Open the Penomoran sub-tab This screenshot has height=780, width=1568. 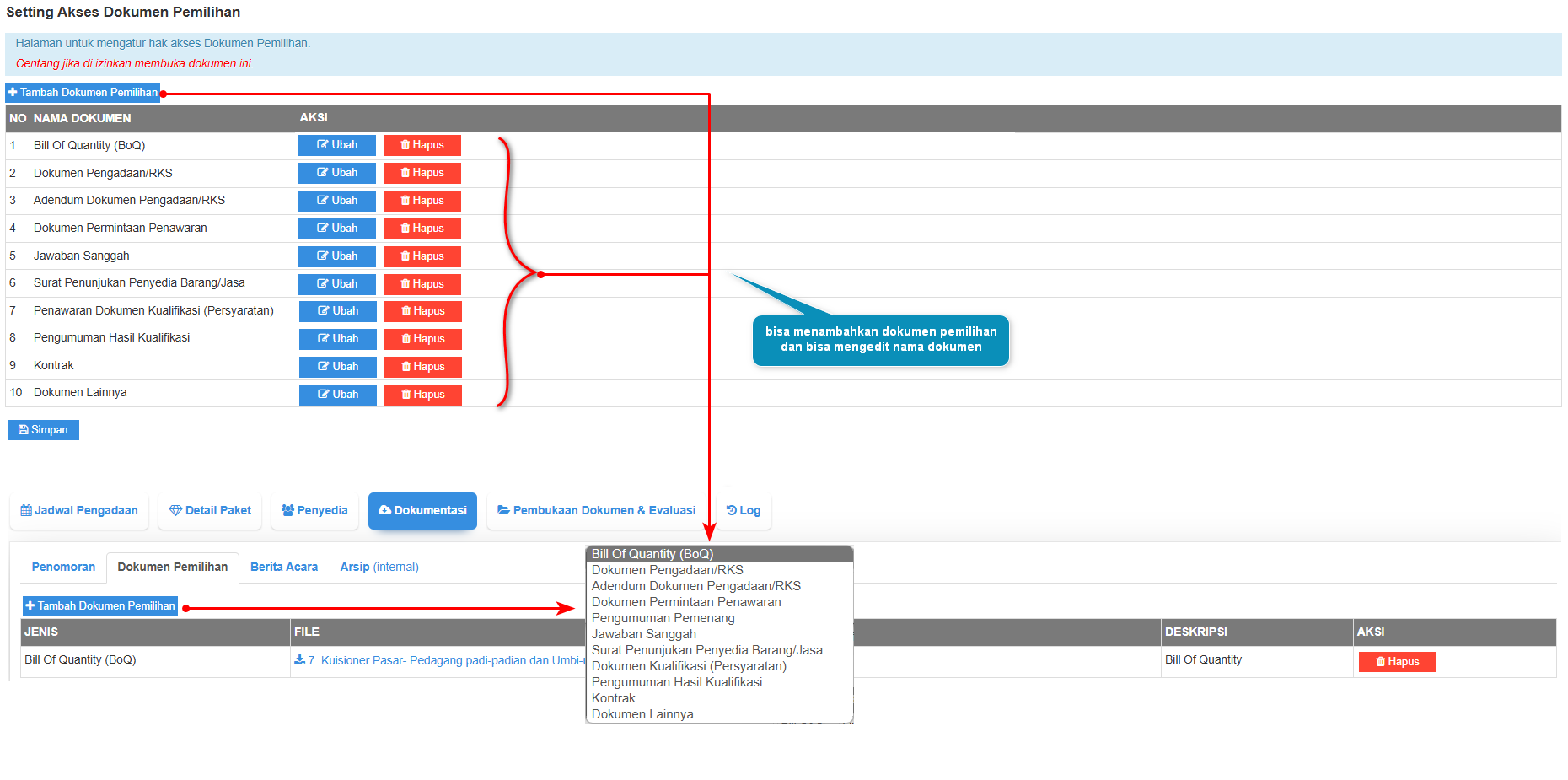coord(63,568)
